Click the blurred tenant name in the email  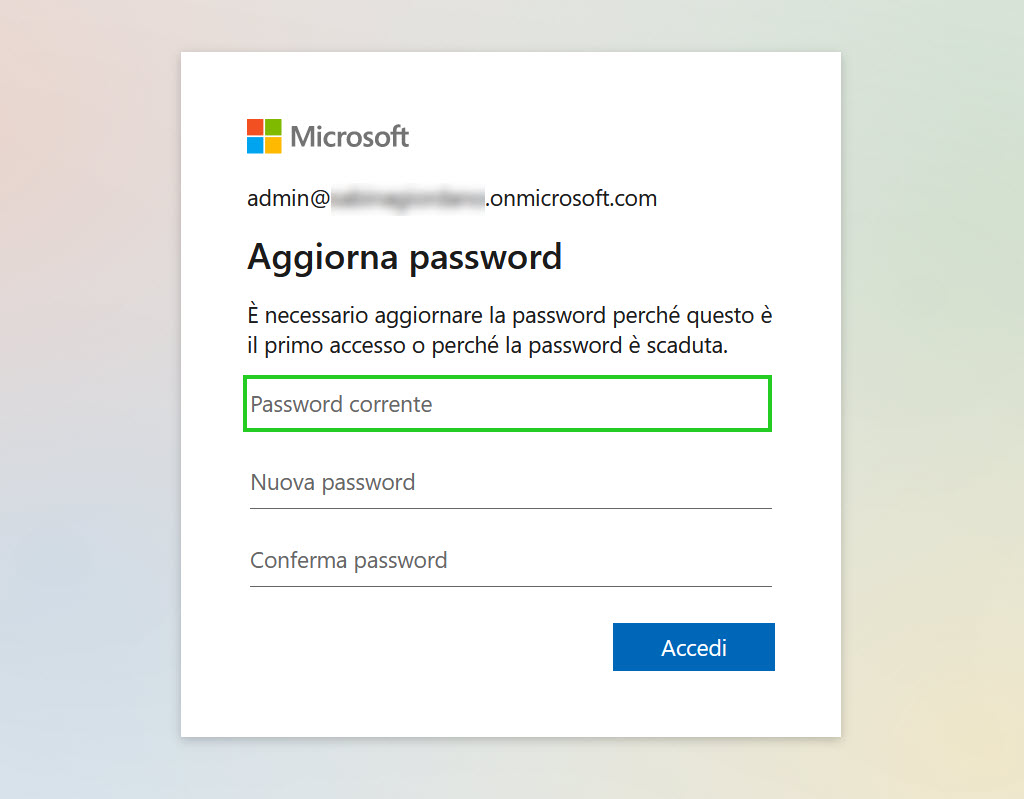[408, 199]
